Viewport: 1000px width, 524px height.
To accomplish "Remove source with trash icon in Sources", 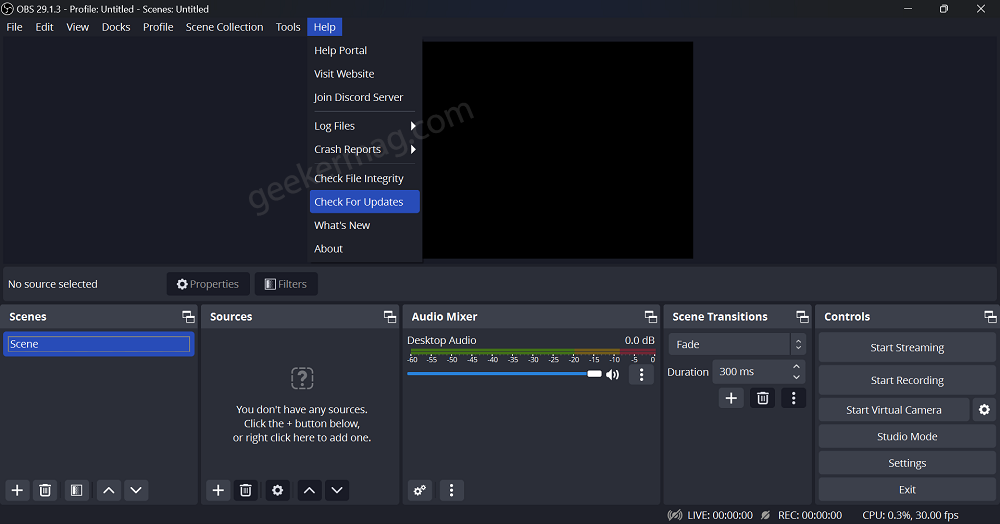I will coord(246,490).
